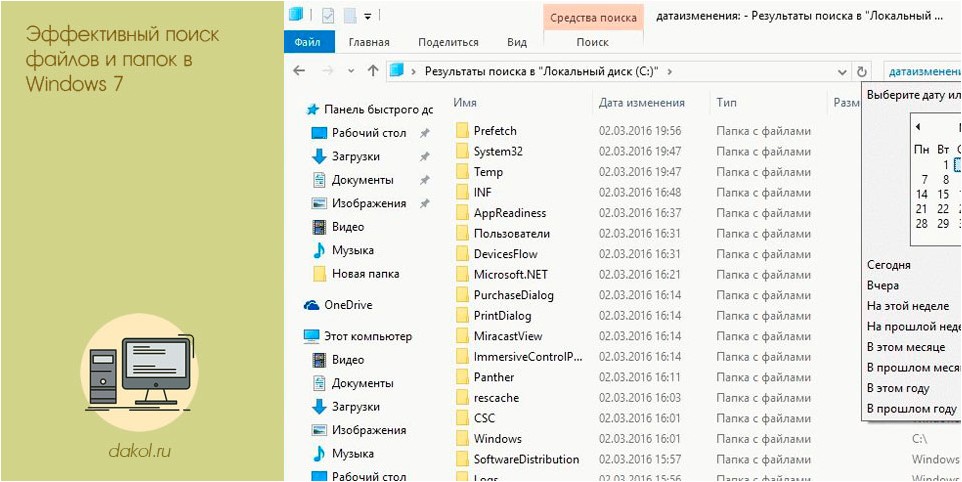Sort by the Имя column header
Screen dimensions: 962x482
pyautogui.click(x=465, y=103)
